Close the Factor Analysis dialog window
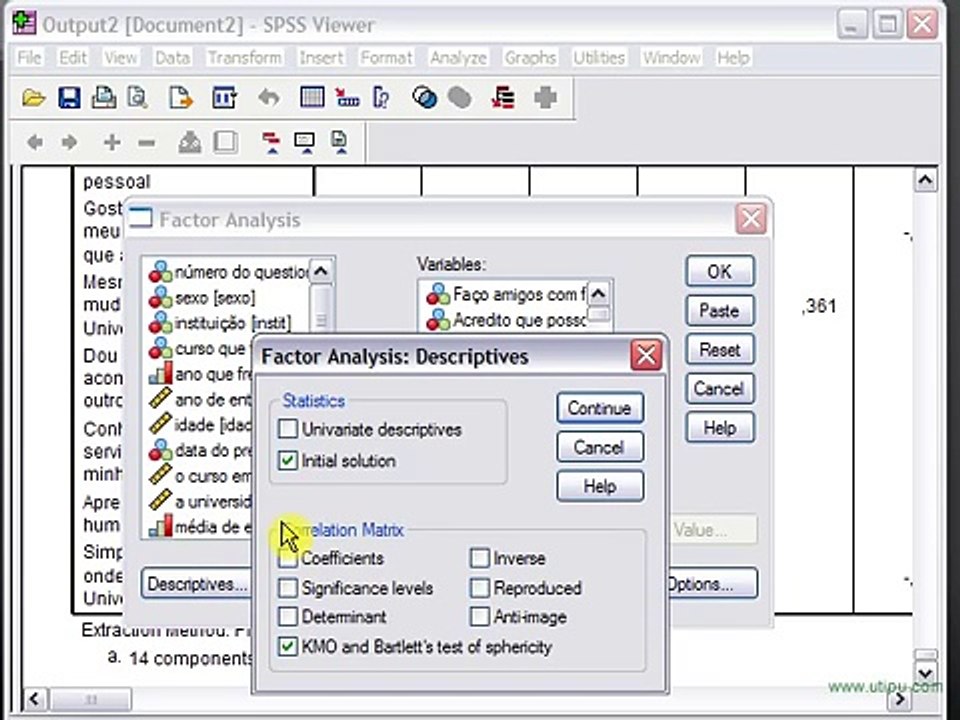Screen dimensions: 960x720 (751, 219)
